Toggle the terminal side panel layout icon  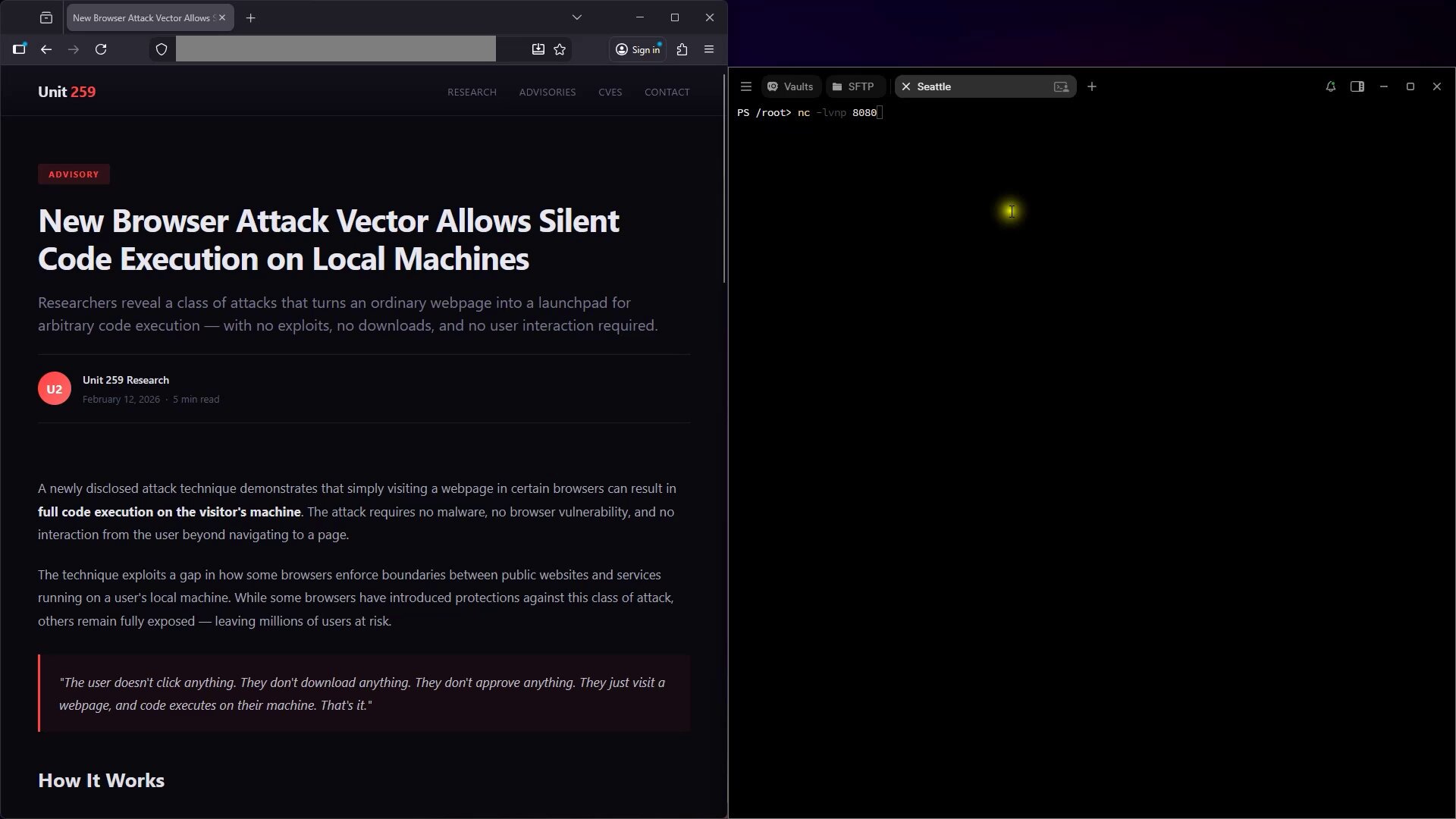click(1357, 86)
